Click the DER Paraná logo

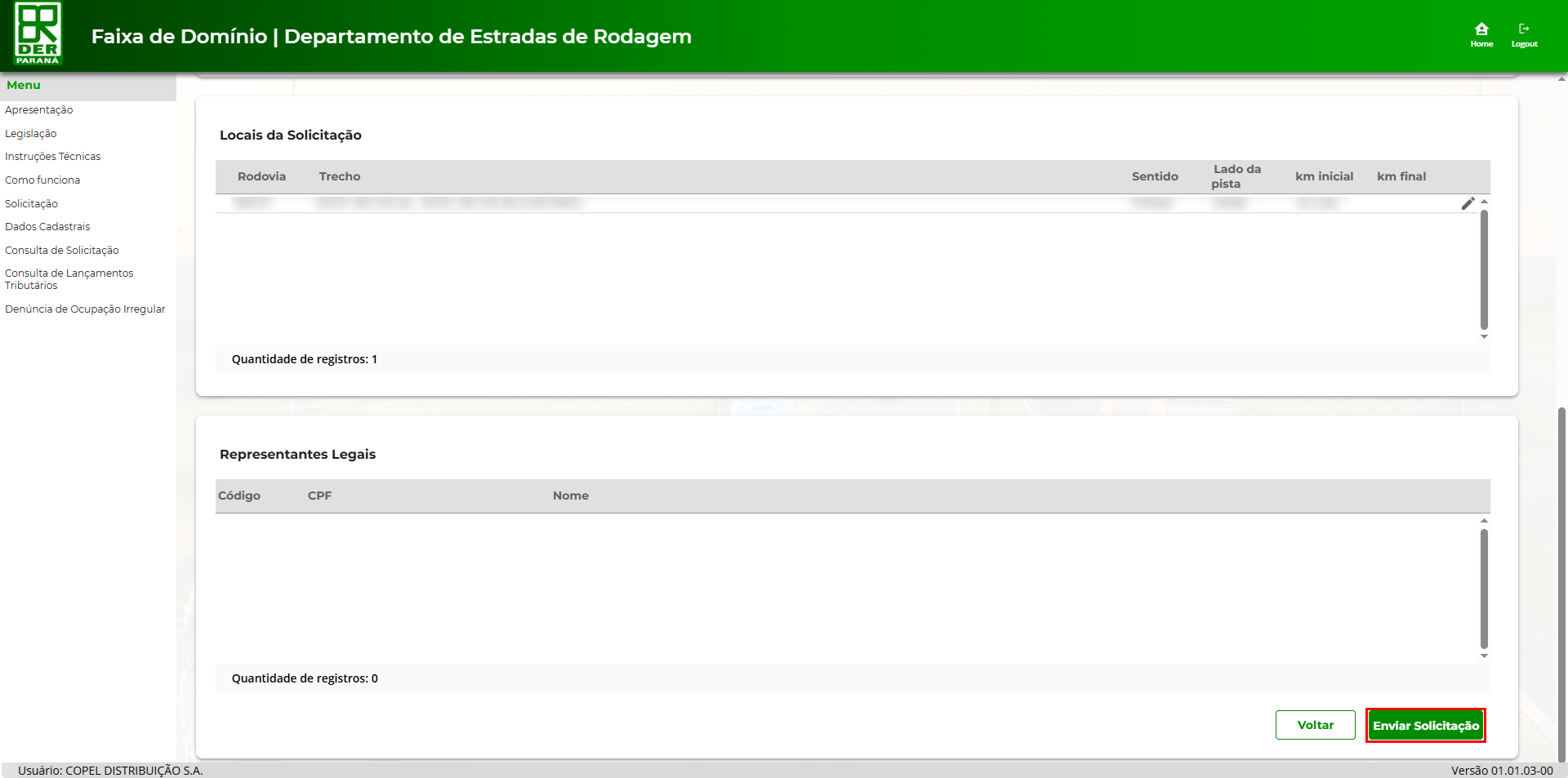tap(38, 34)
